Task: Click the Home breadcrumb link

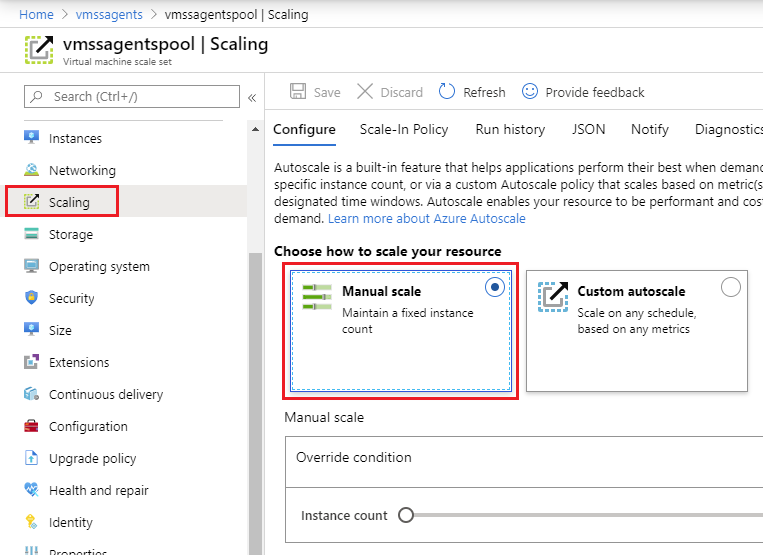Action: point(36,15)
